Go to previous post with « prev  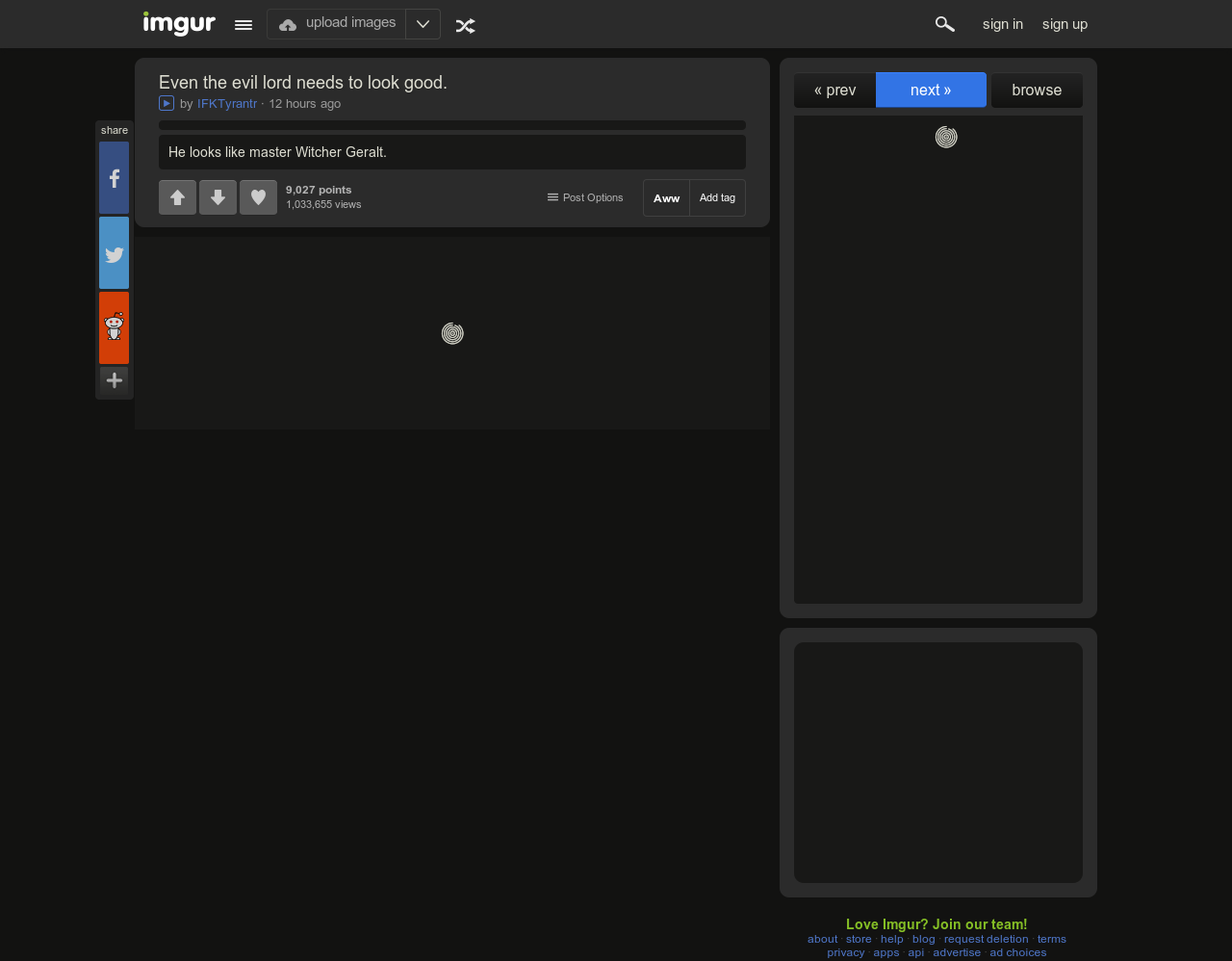(x=834, y=91)
